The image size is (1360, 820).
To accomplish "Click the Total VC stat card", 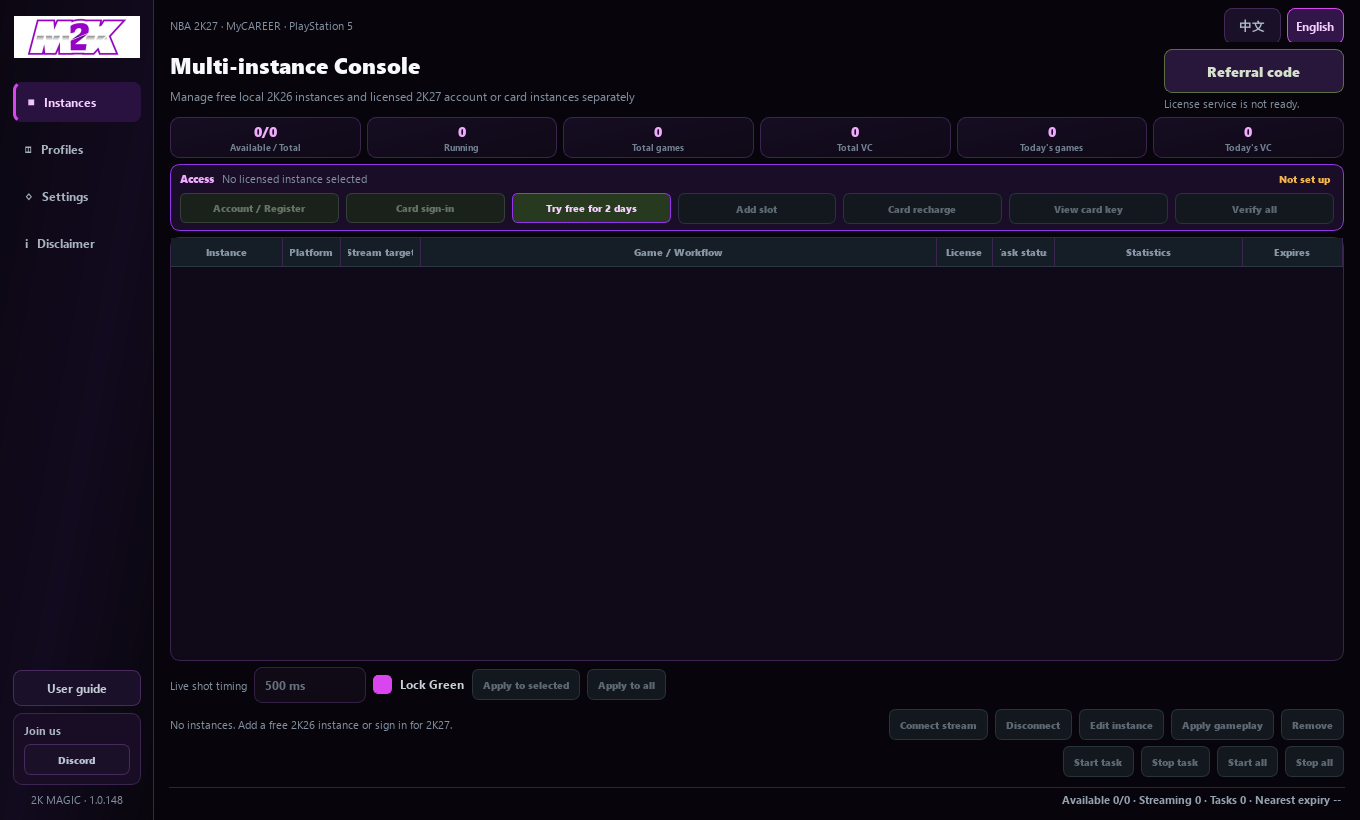I will tap(855, 138).
